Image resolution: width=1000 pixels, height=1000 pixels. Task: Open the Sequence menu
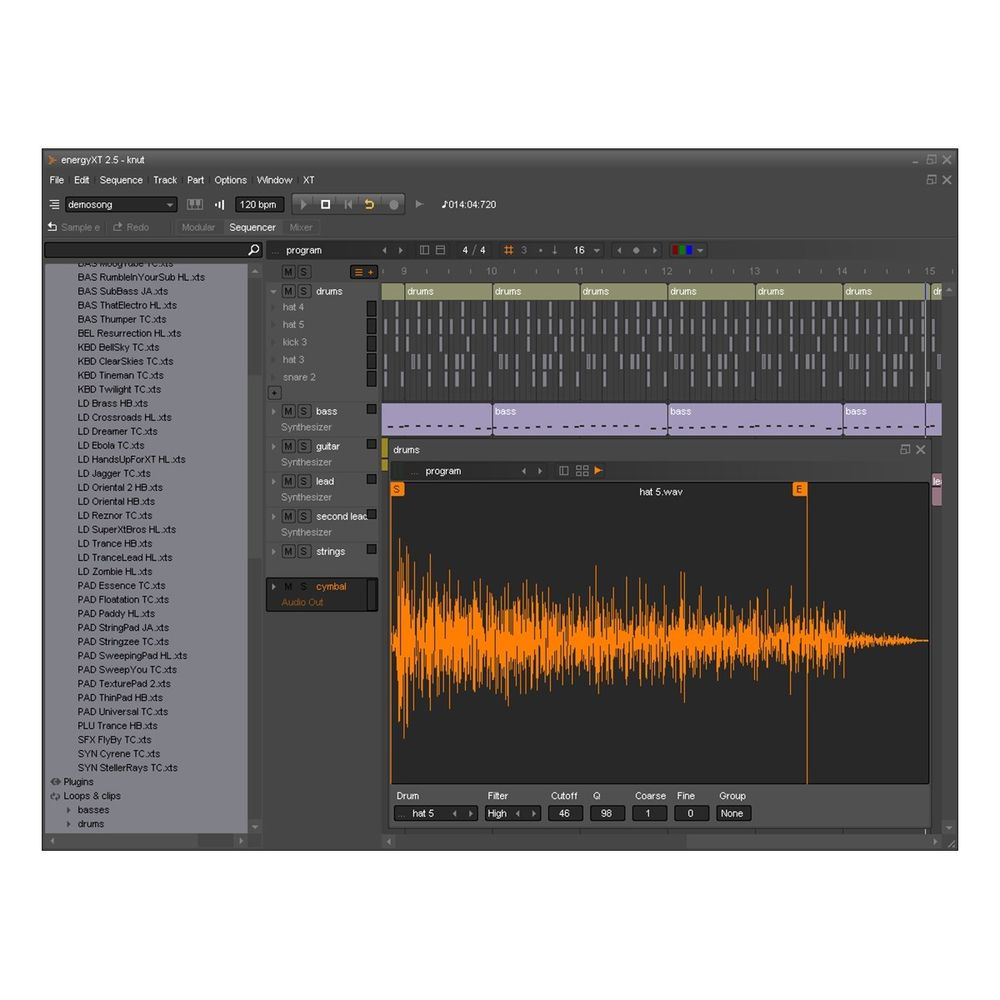[x=121, y=180]
